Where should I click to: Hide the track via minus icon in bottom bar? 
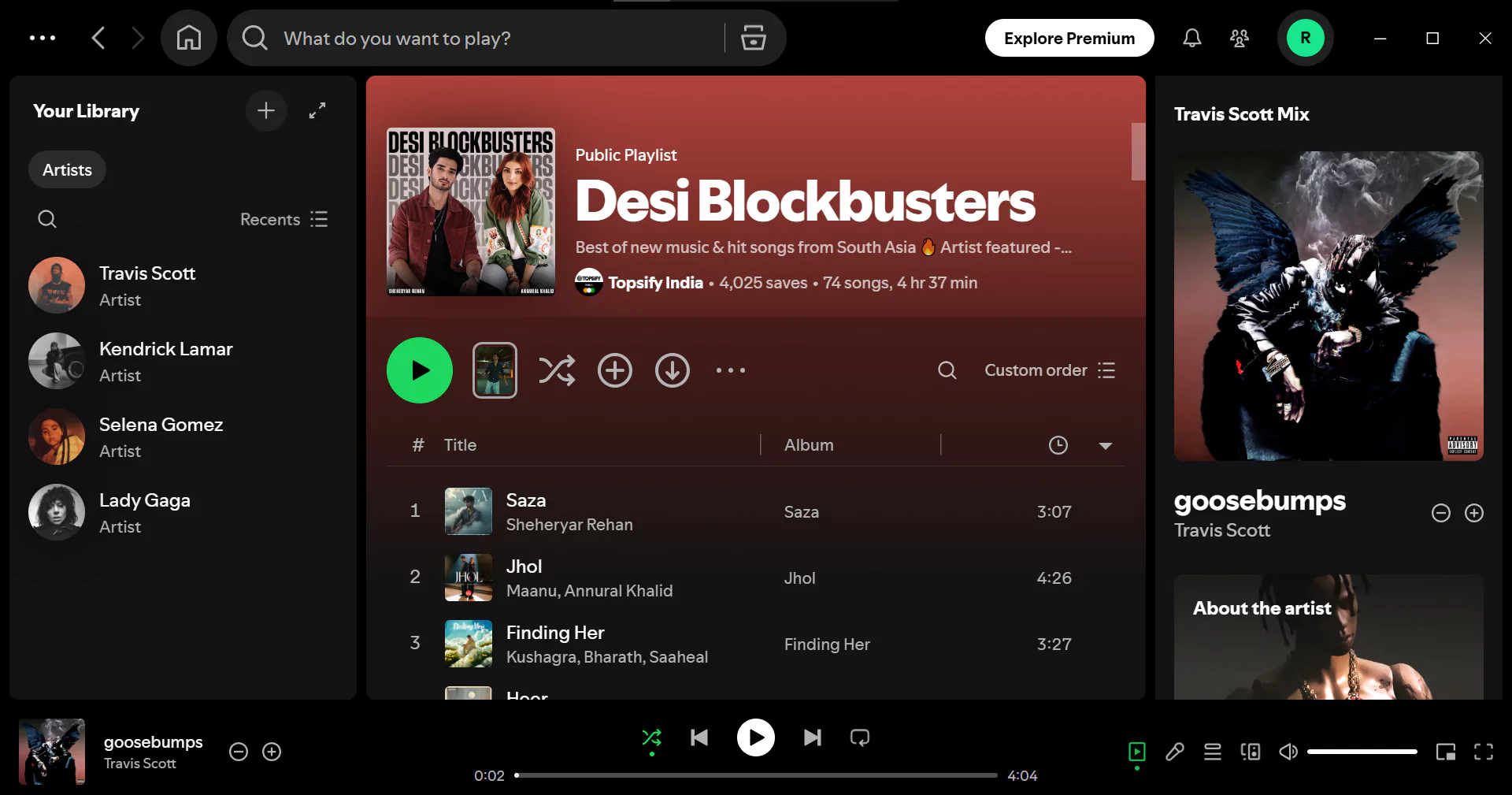[x=239, y=752]
